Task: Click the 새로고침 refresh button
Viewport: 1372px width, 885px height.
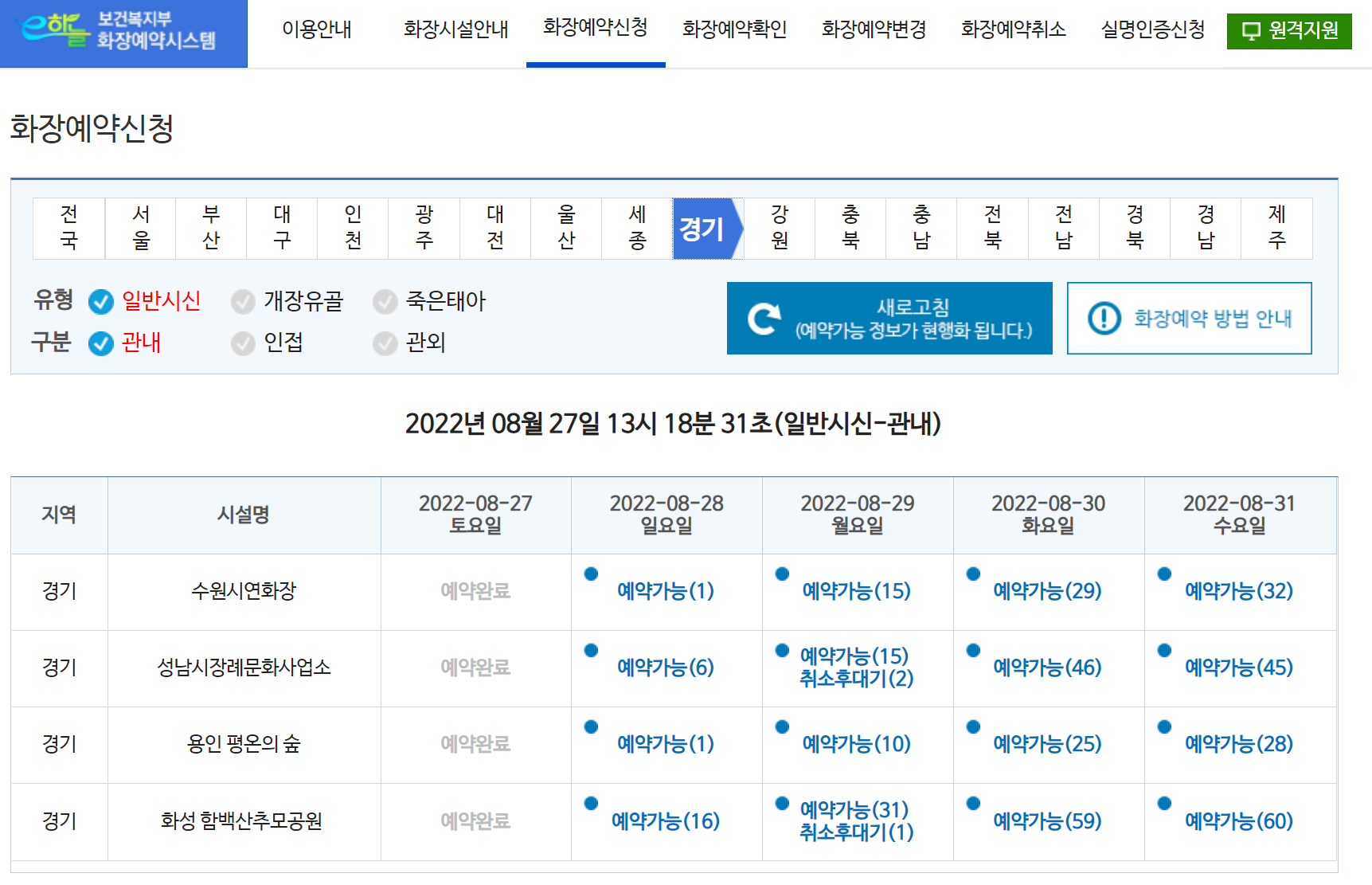Action: tap(889, 318)
